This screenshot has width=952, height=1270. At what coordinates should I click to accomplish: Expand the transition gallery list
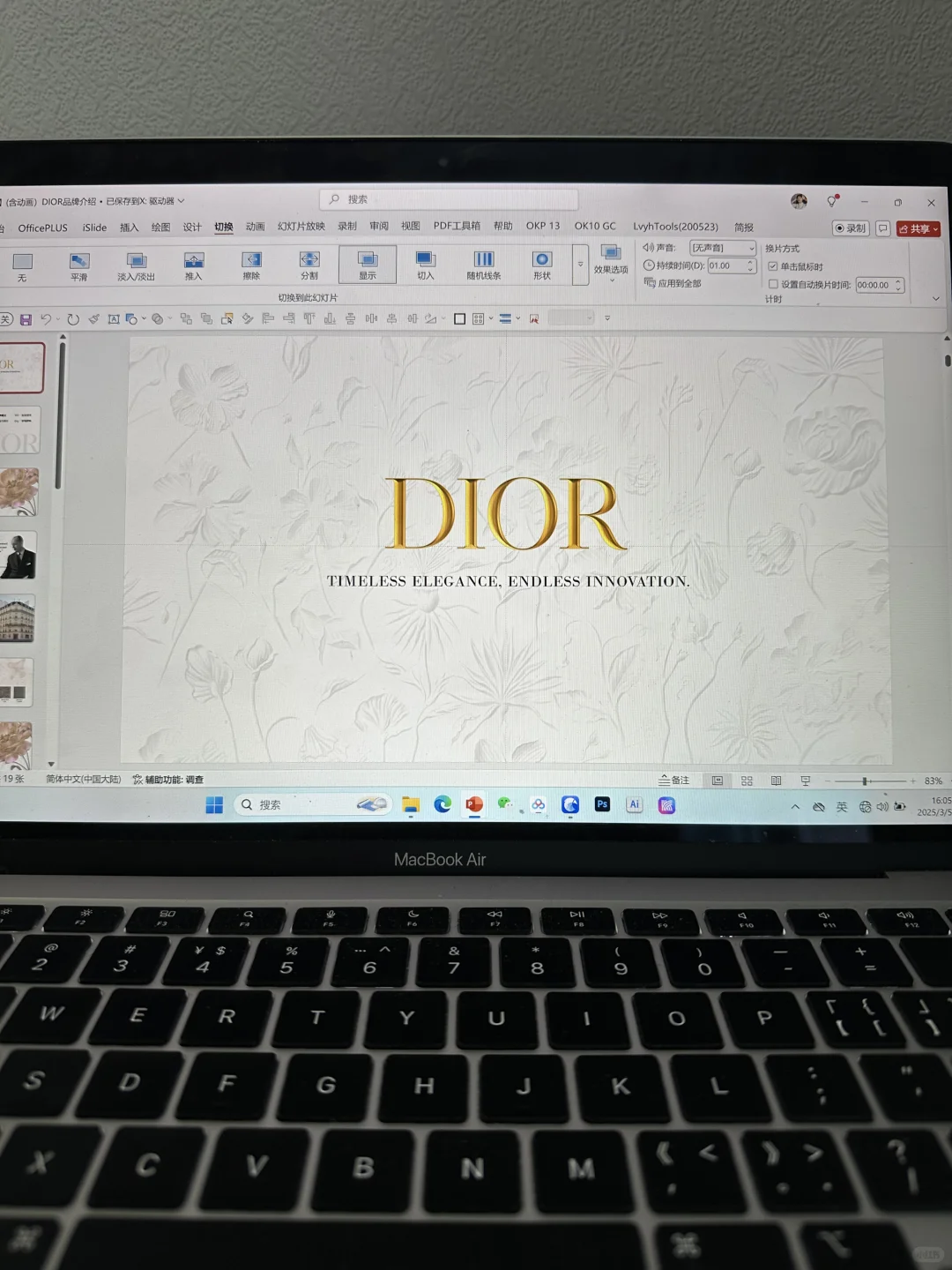[x=580, y=265]
